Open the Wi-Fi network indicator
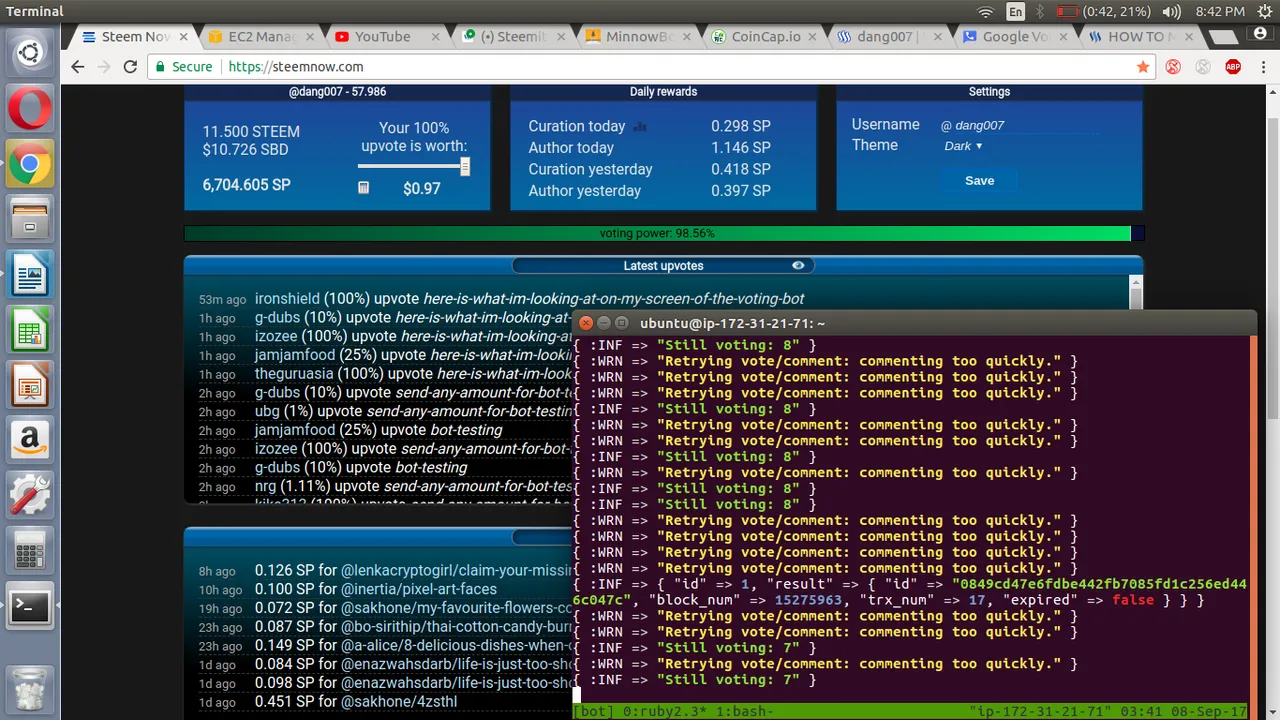 pos(986,12)
